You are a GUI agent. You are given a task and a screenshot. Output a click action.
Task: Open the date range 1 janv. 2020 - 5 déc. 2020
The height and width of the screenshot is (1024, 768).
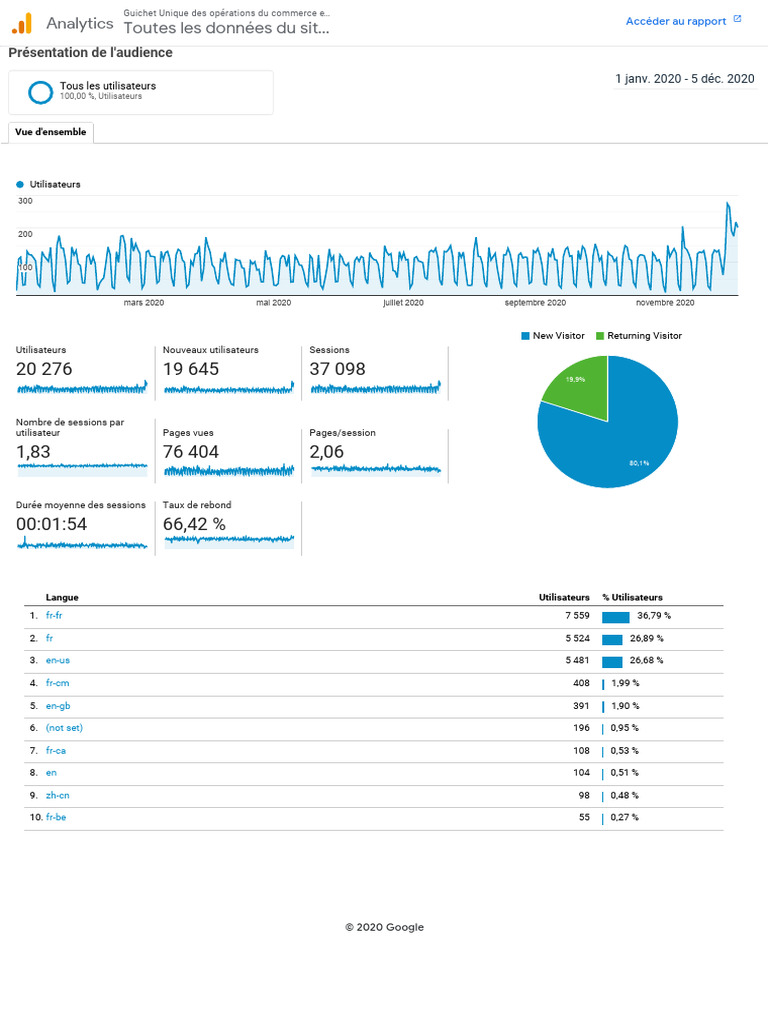(684, 79)
